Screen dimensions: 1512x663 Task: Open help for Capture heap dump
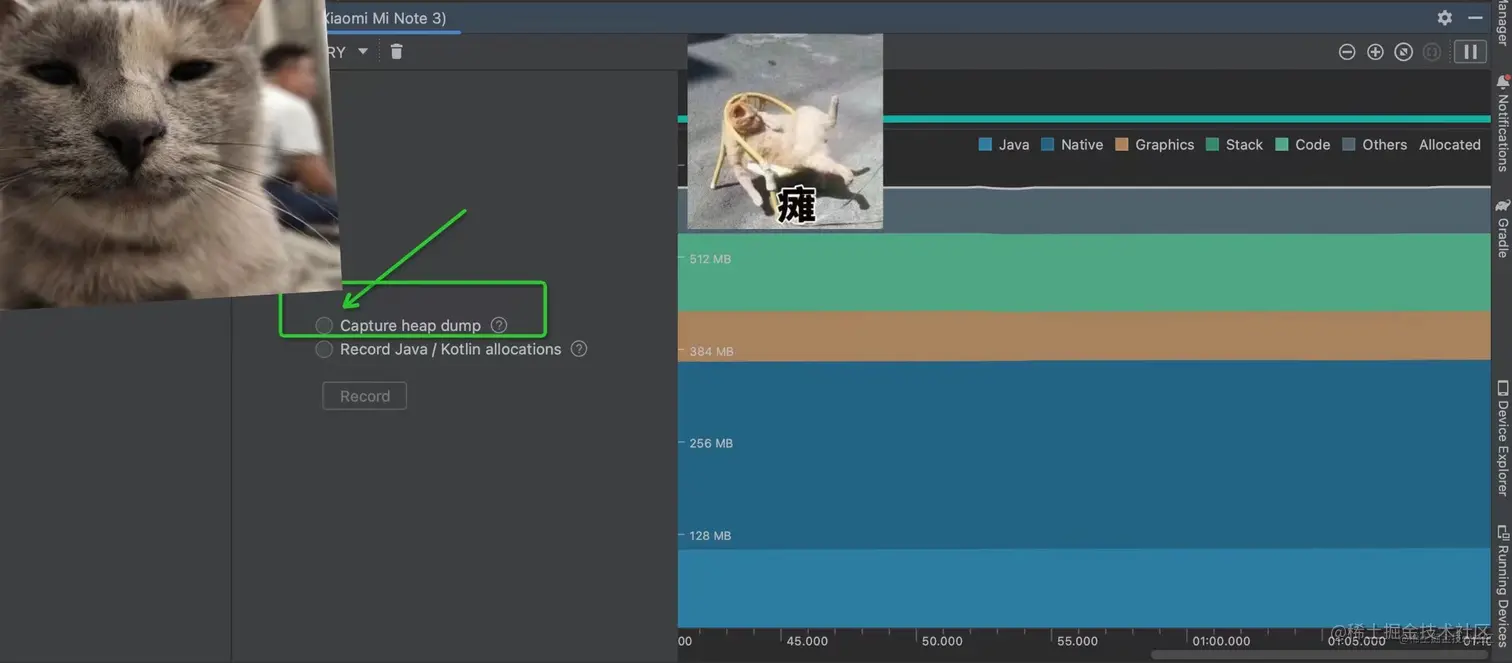499,325
